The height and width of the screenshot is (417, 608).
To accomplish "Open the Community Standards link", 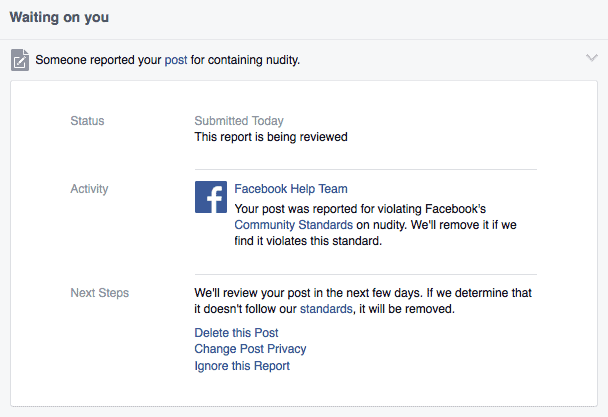I will [294, 225].
